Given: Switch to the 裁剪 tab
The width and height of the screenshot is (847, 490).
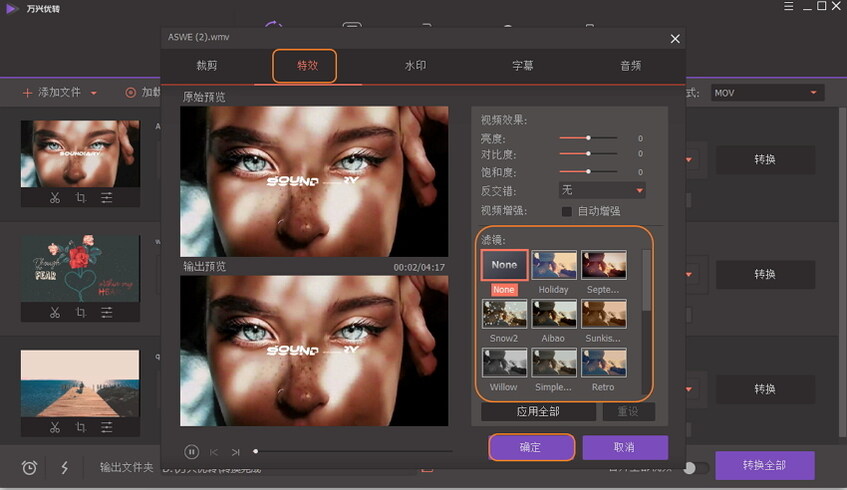Looking at the screenshot, I should (207, 66).
